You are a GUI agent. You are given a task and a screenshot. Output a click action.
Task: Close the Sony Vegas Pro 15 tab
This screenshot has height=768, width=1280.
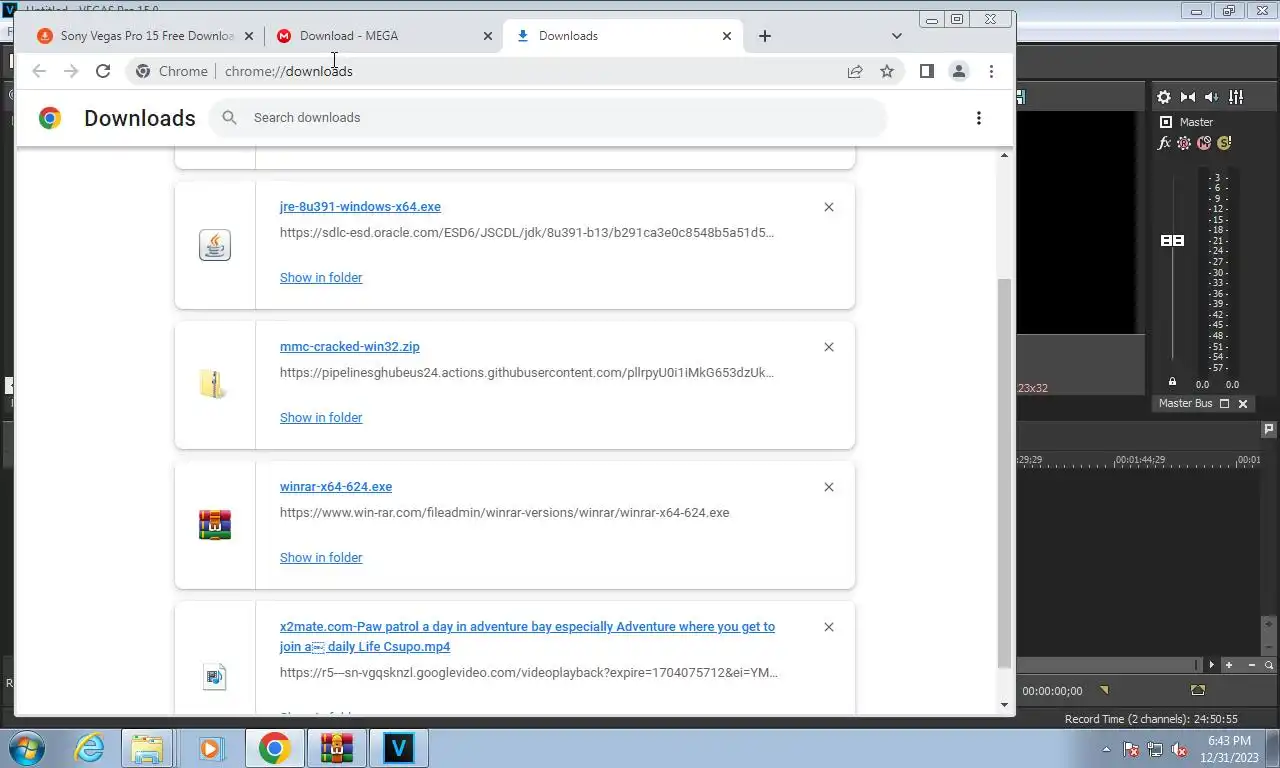point(249,36)
